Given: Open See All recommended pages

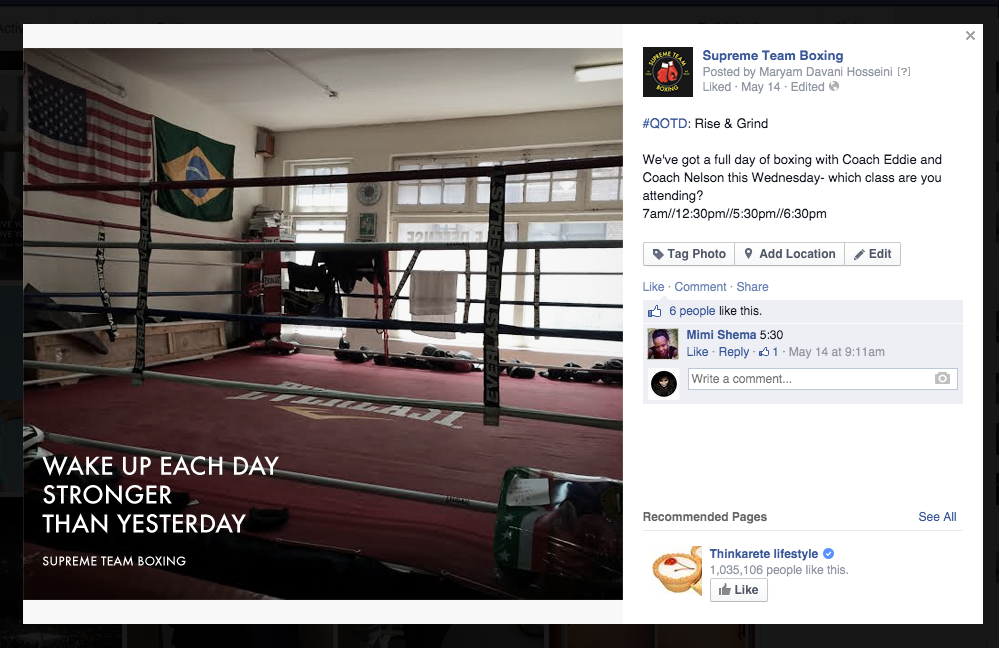Looking at the screenshot, I should pyautogui.click(x=937, y=517).
